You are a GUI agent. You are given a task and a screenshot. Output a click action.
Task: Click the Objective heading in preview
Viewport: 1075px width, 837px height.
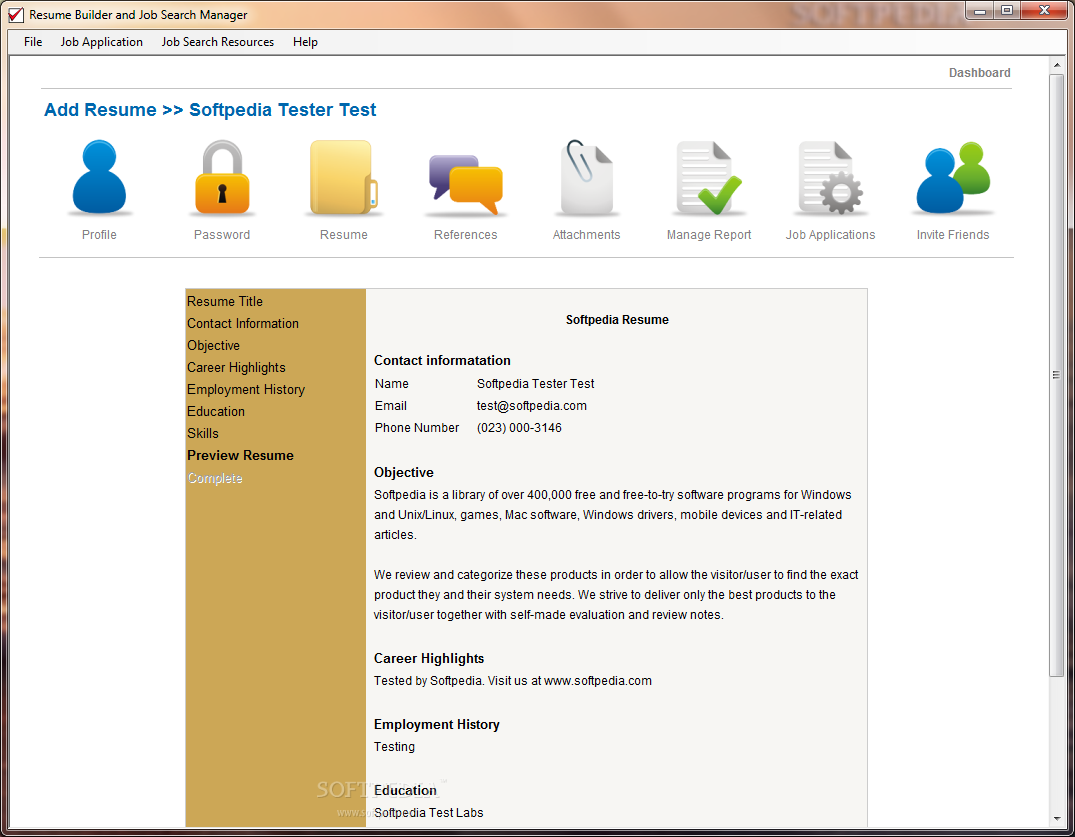point(403,472)
